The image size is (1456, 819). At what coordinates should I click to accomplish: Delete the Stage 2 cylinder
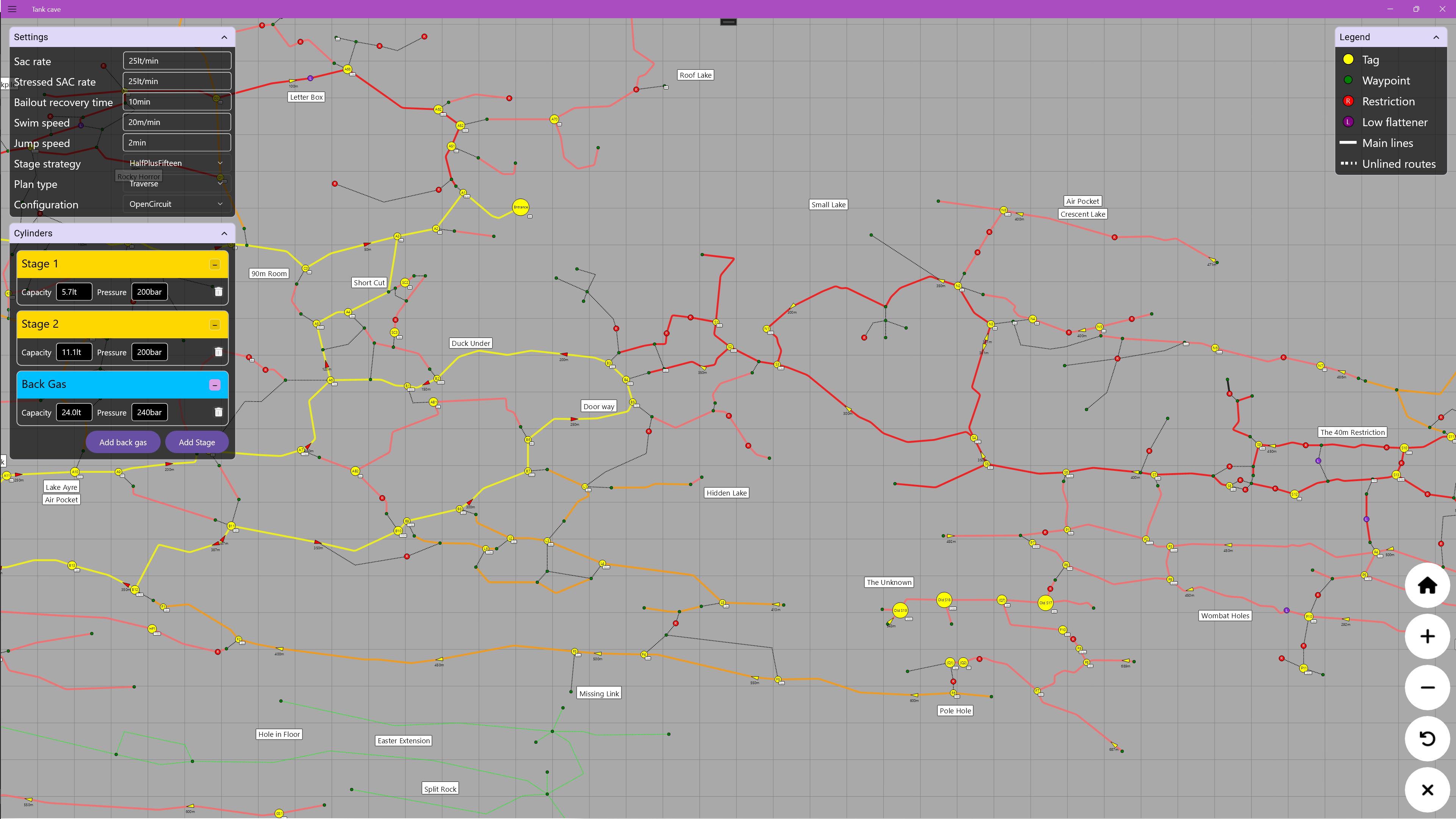[219, 352]
